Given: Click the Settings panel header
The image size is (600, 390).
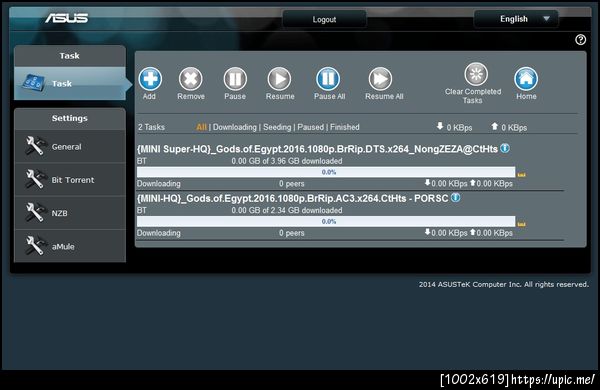Looking at the screenshot, I should point(70,118).
